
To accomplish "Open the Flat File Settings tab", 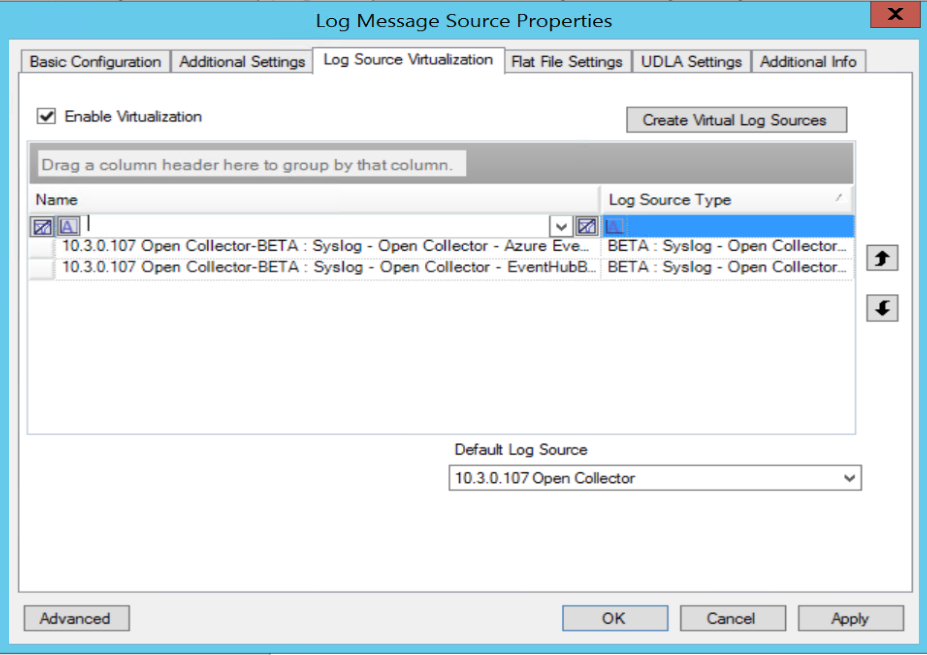I will 567,62.
